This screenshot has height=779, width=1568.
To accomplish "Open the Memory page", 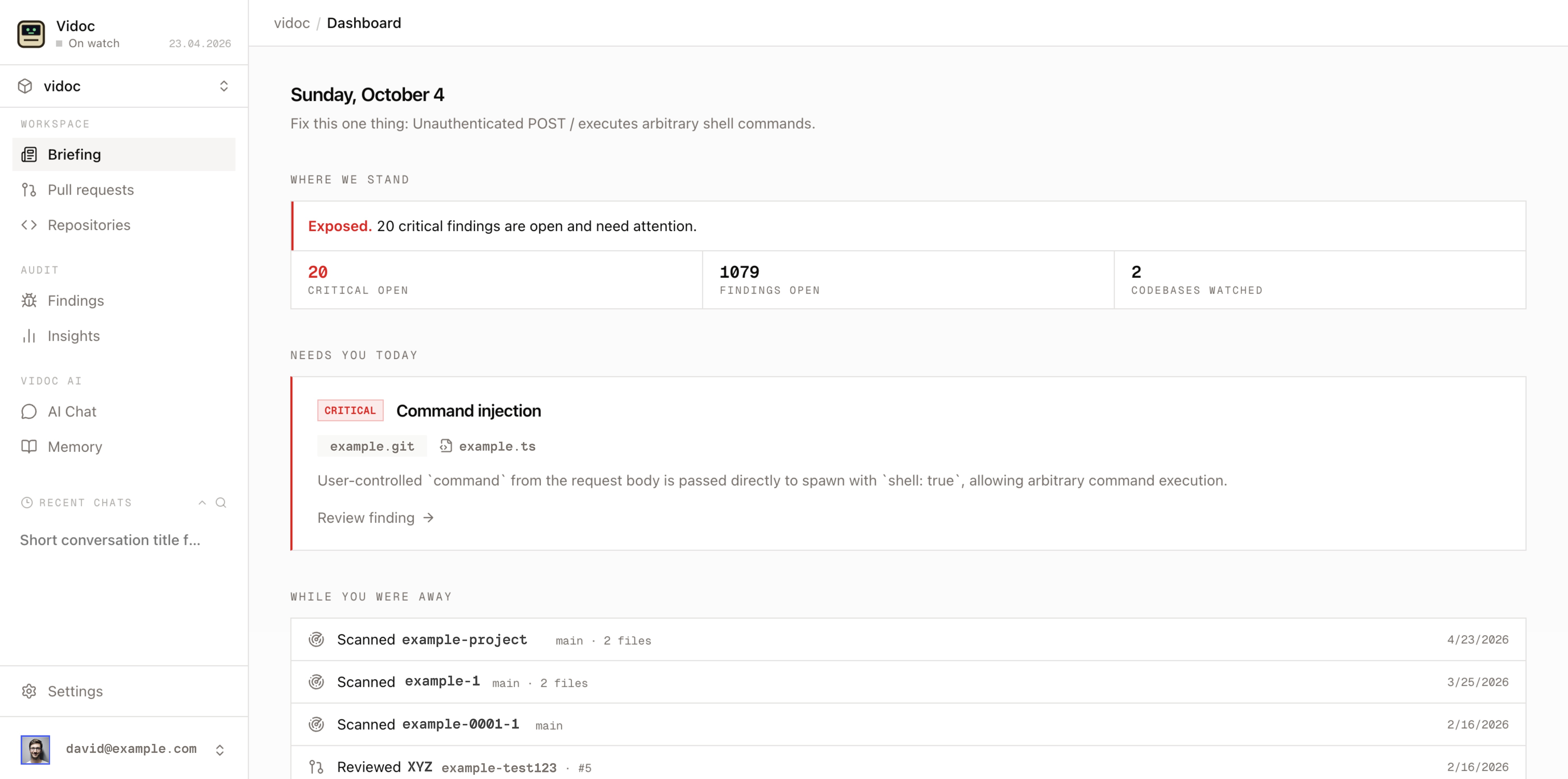I will [124, 447].
